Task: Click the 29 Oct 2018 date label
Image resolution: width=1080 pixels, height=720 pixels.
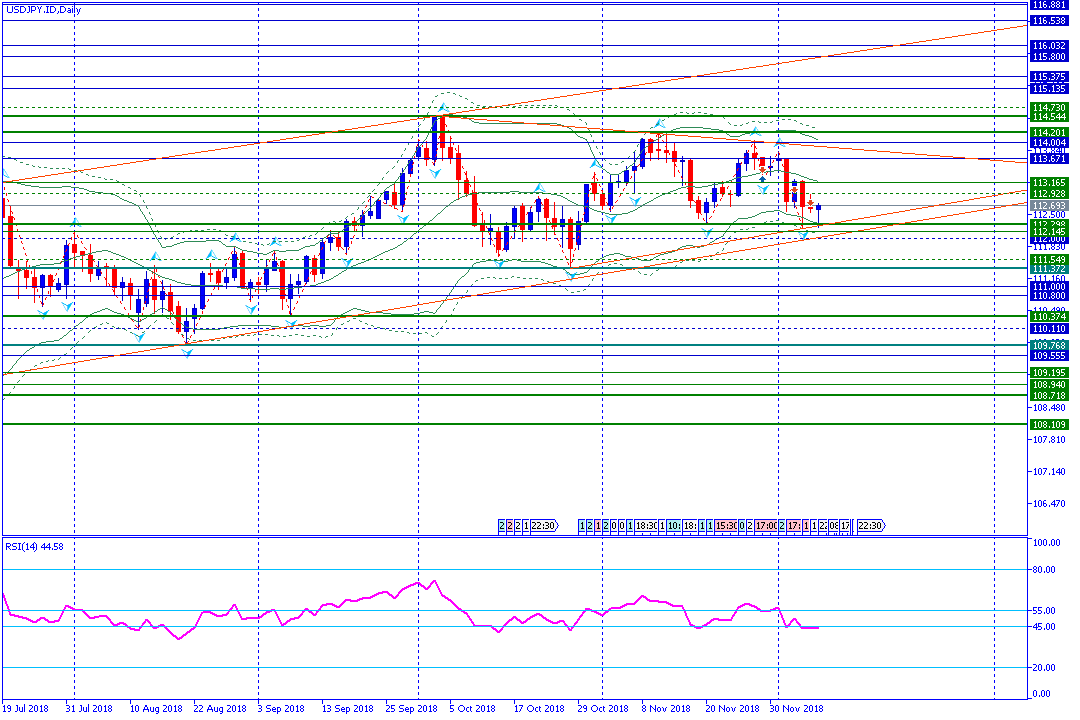Action: click(x=603, y=708)
